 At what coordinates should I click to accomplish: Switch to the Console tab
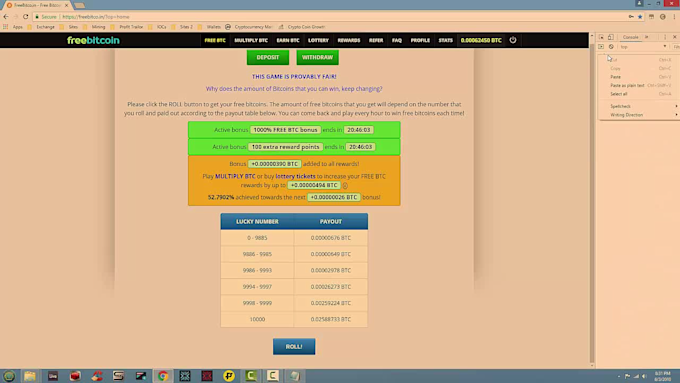point(631,37)
